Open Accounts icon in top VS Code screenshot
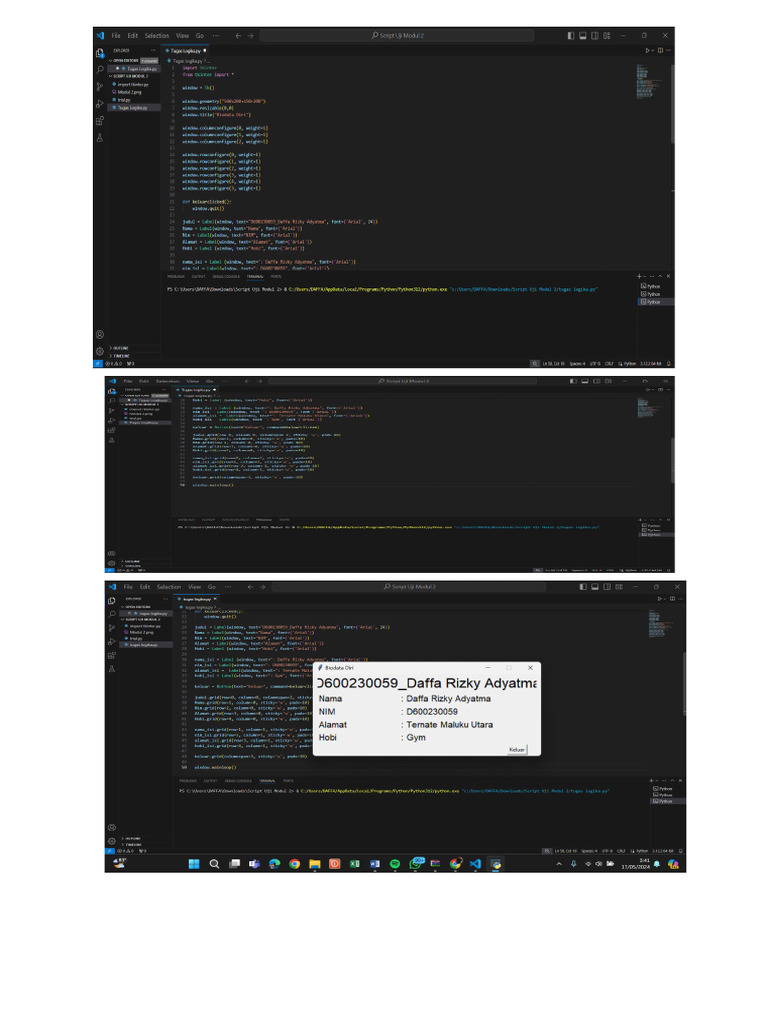 click(100, 334)
